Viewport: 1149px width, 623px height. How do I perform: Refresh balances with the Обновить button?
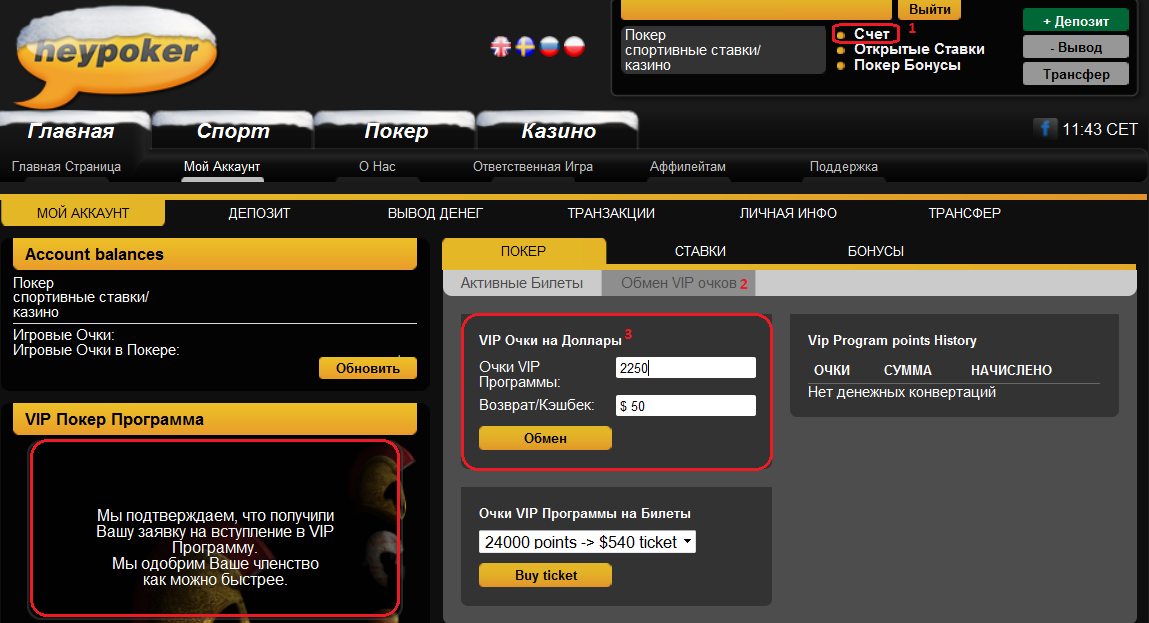pos(367,368)
